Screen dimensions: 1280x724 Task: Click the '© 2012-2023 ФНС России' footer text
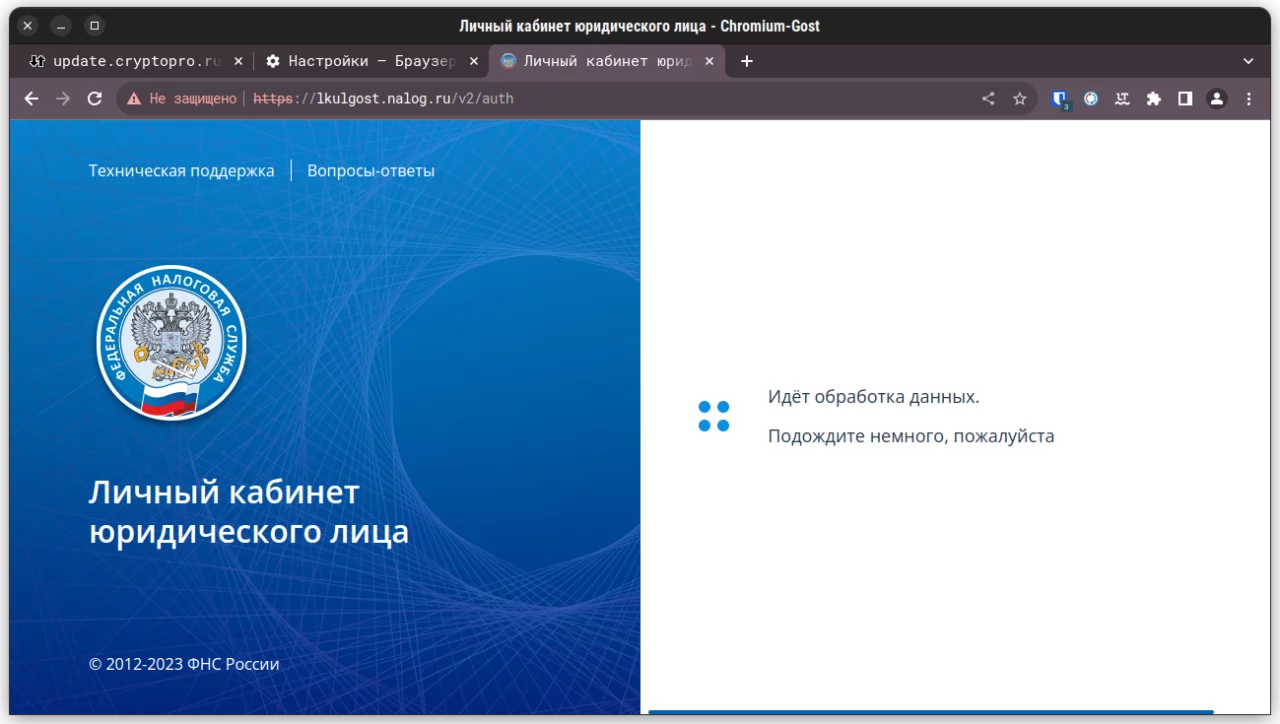pos(184,664)
